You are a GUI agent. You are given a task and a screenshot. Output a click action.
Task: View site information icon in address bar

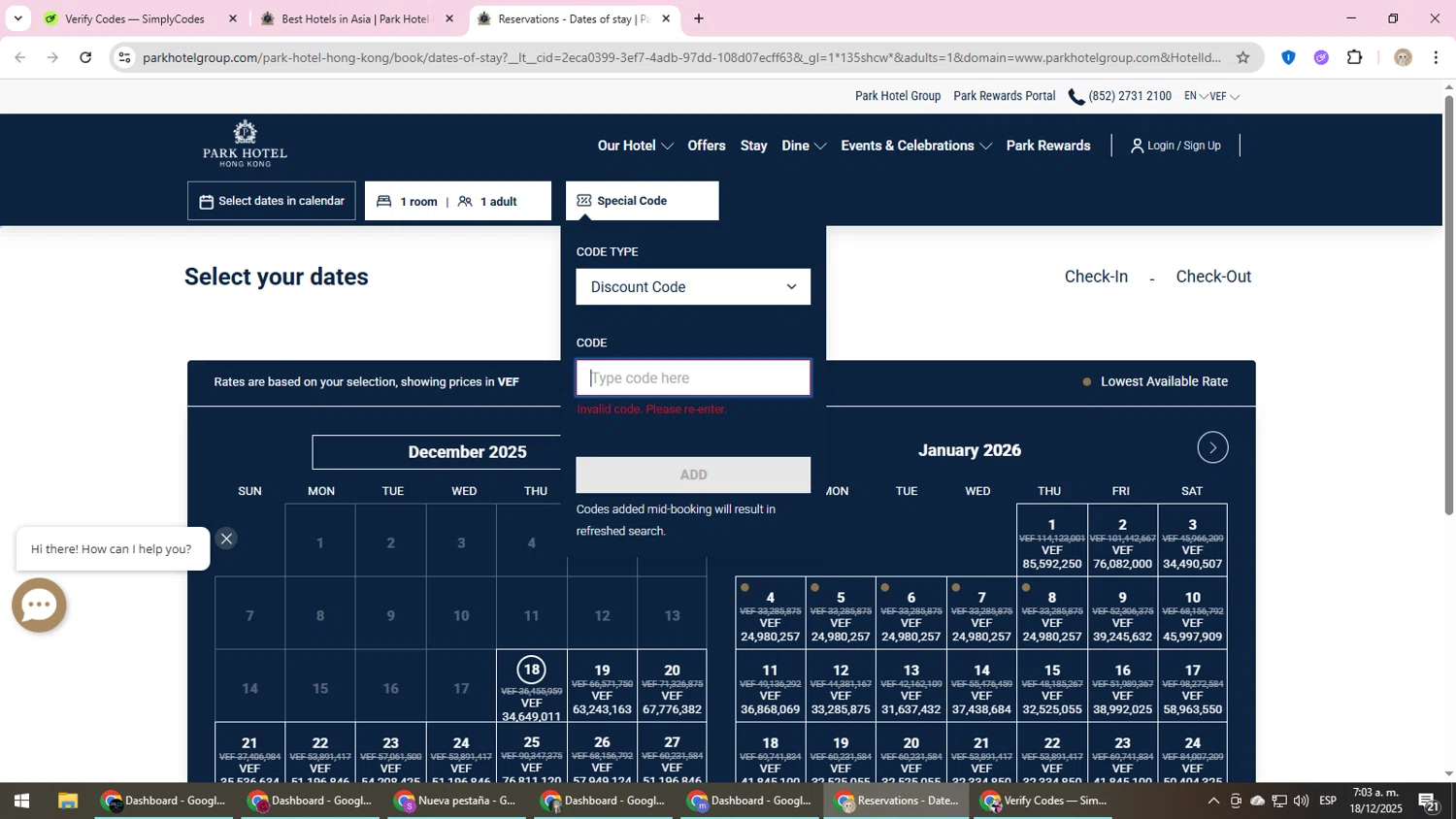(x=124, y=57)
